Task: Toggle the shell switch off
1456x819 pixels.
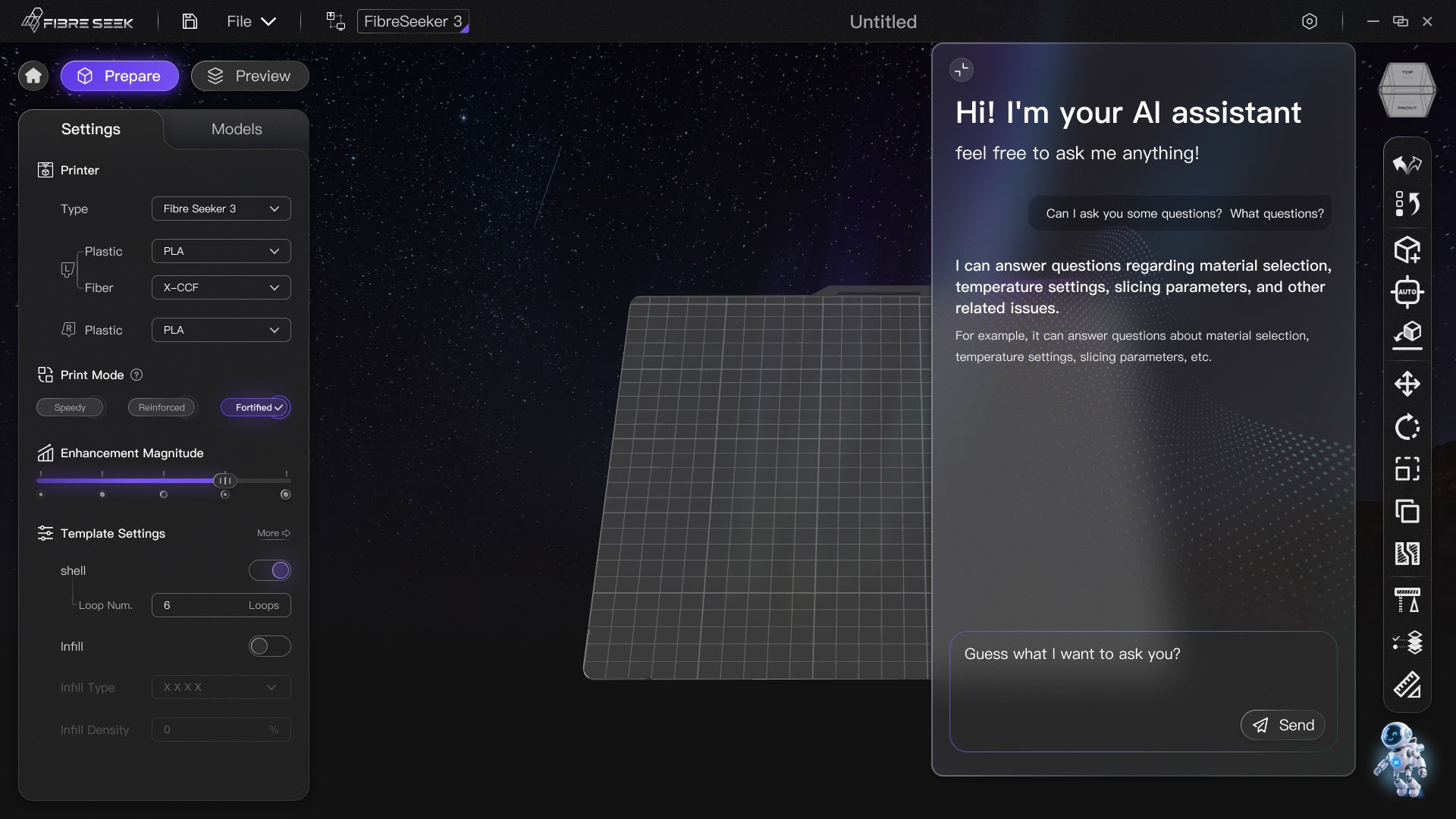Action: [270, 570]
